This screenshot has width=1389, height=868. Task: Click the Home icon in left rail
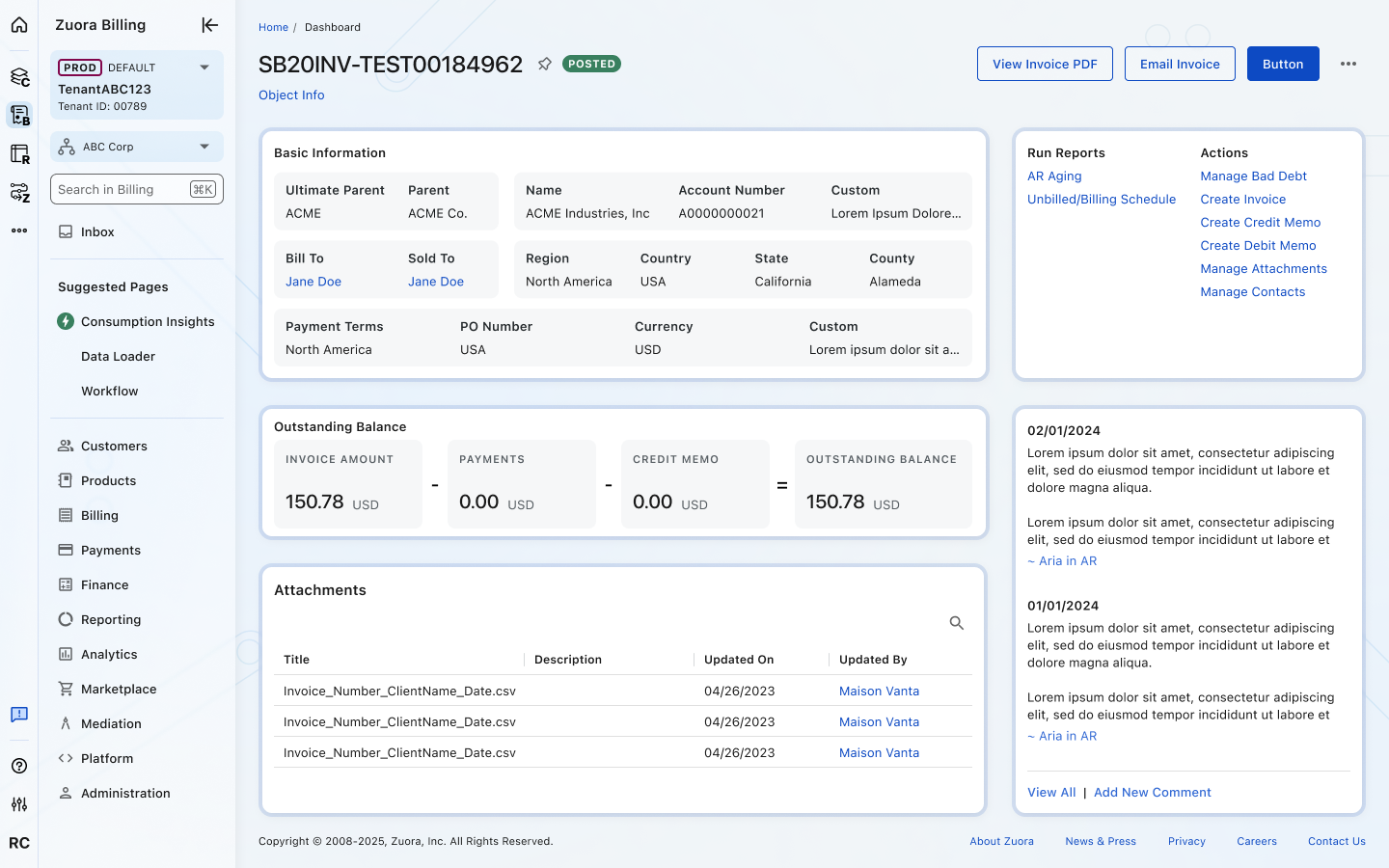(19, 25)
